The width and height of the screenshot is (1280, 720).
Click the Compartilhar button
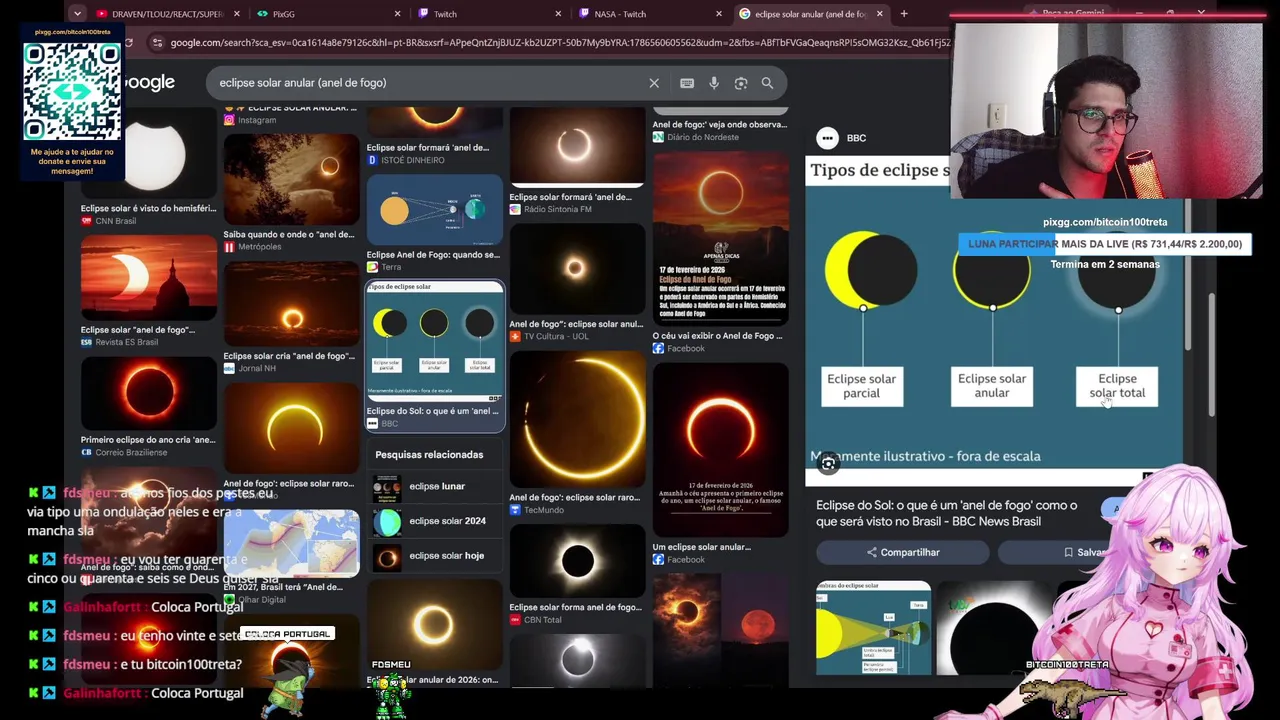(x=903, y=552)
